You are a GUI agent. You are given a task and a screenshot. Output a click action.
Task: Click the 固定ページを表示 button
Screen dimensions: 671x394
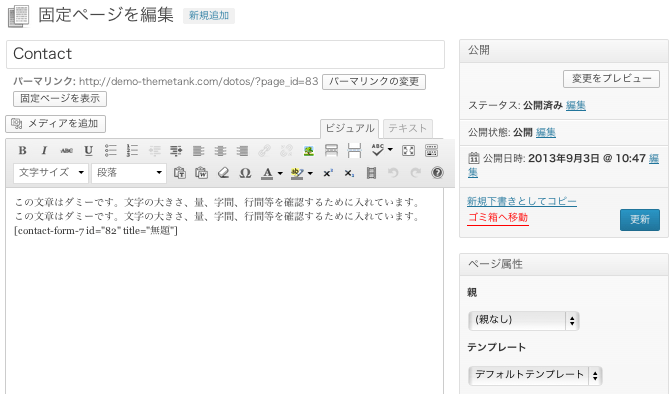coord(60,98)
